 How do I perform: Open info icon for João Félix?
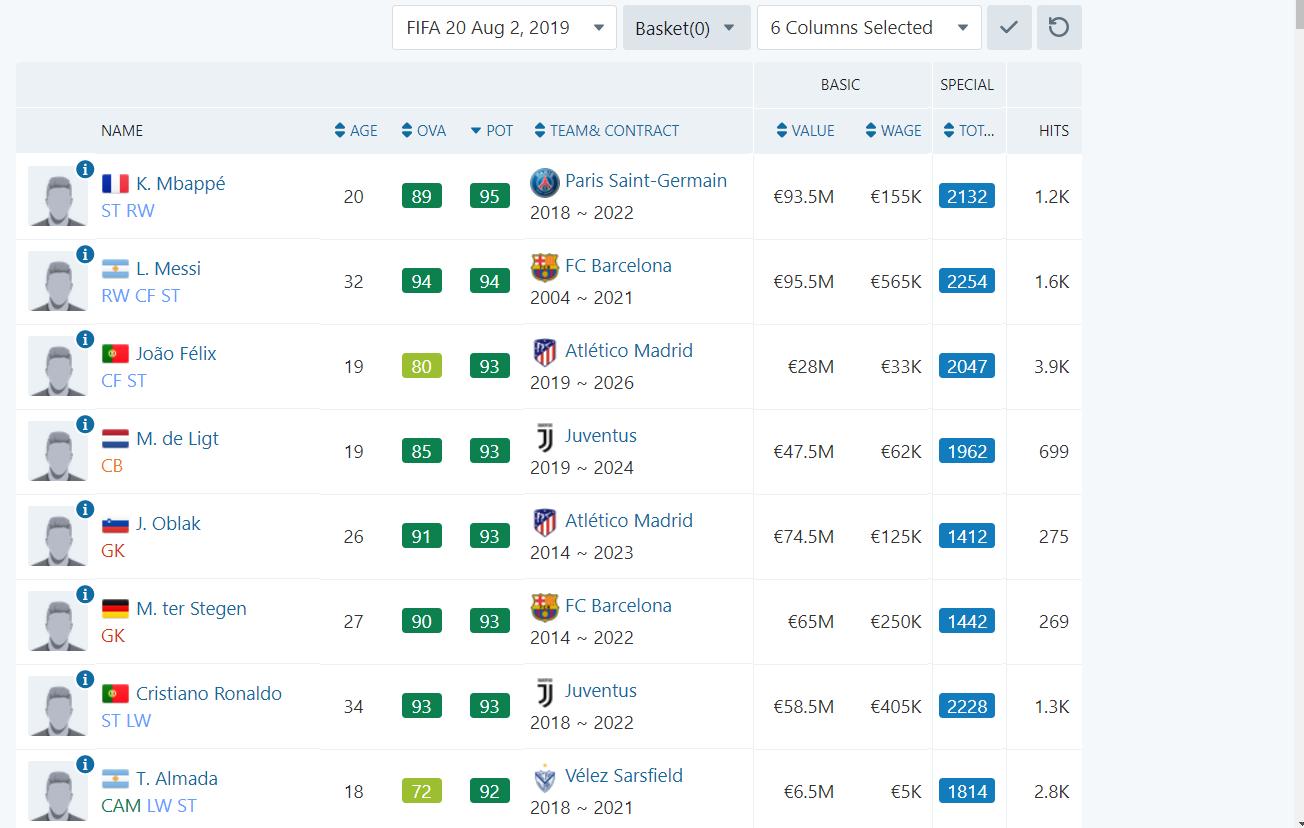pos(85,339)
